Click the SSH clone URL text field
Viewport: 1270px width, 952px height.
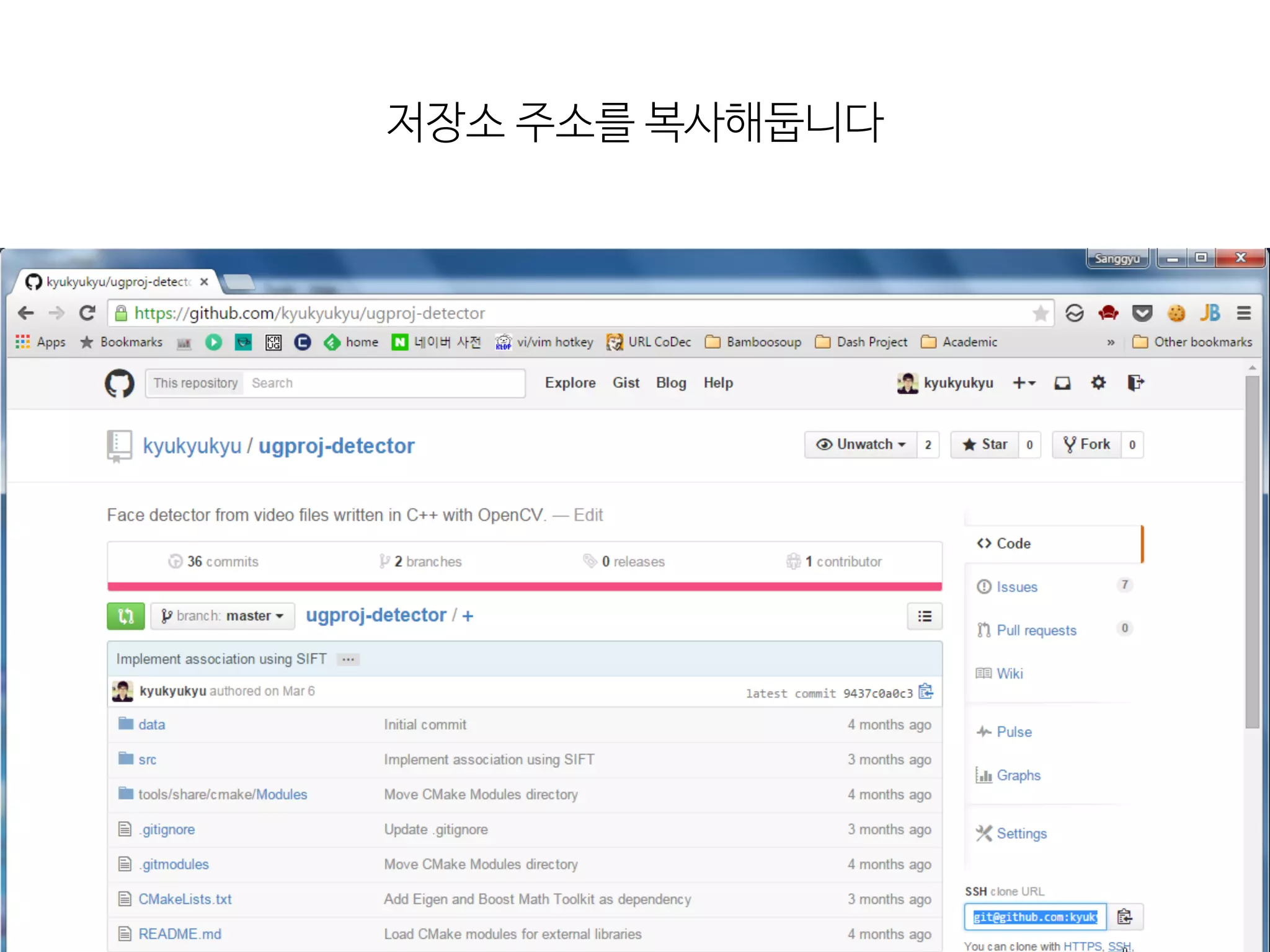(1036, 917)
